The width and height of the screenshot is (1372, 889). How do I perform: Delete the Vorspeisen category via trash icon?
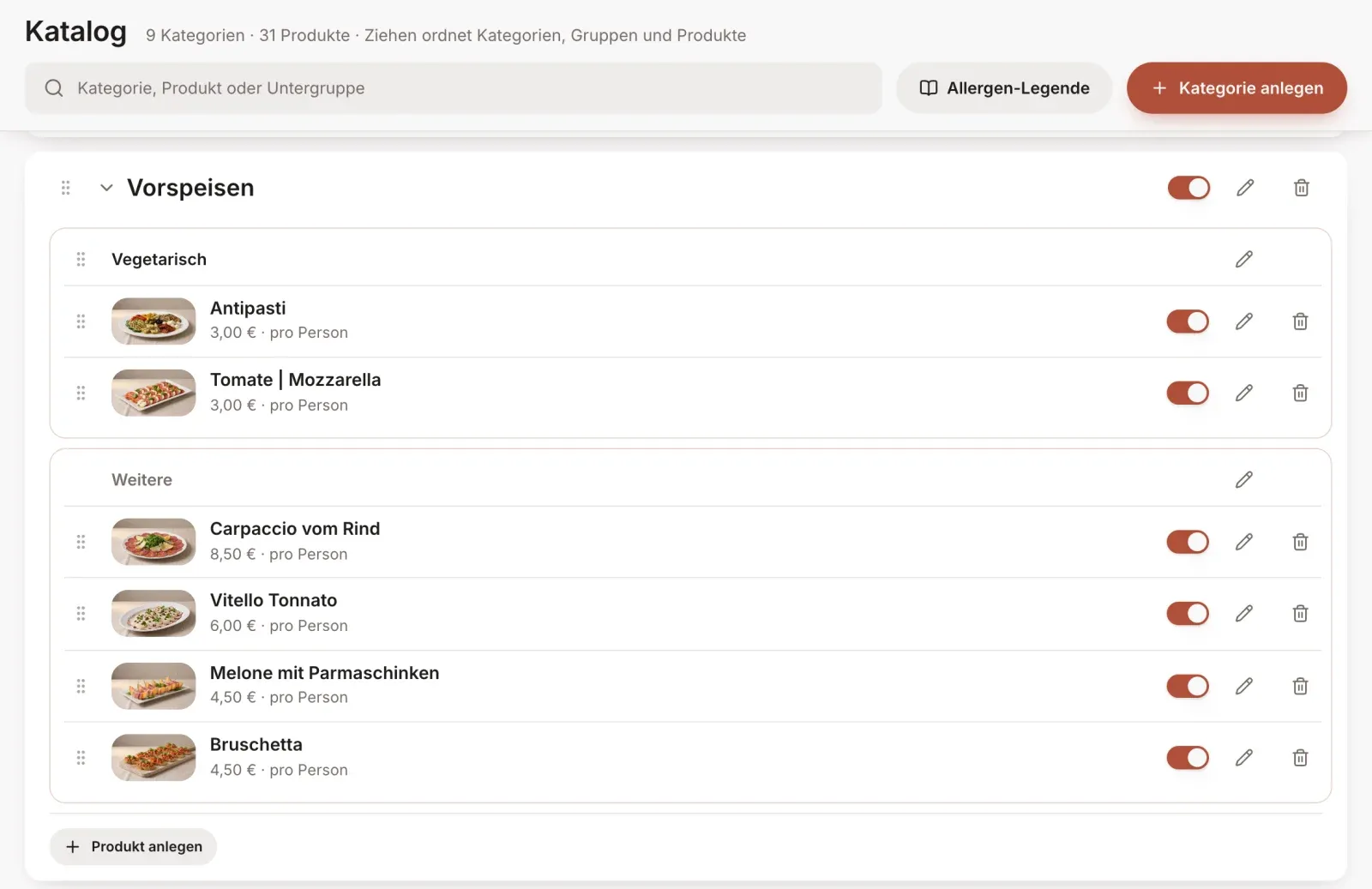1301,188
